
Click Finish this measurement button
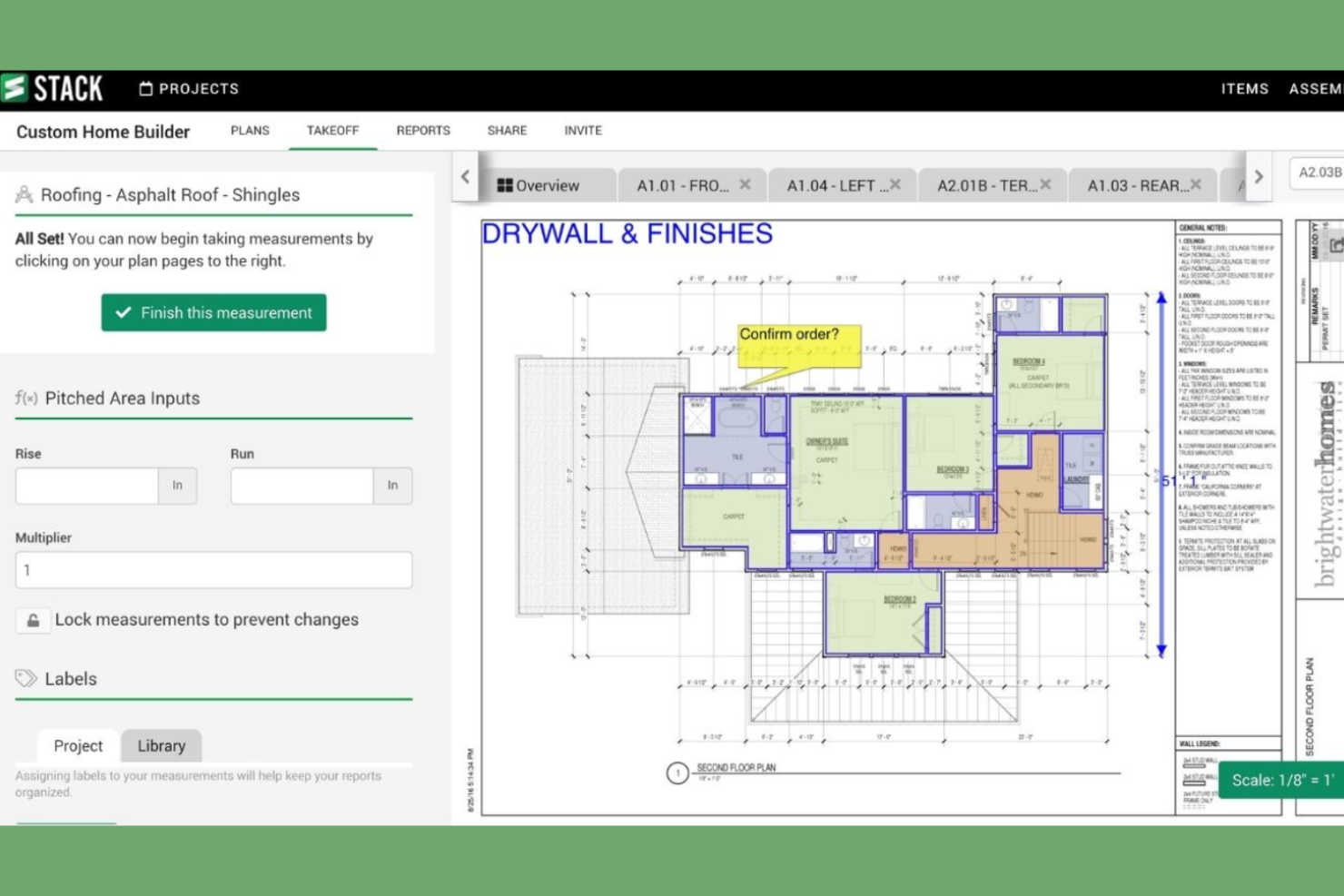pyautogui.click(x=213, y=312)
